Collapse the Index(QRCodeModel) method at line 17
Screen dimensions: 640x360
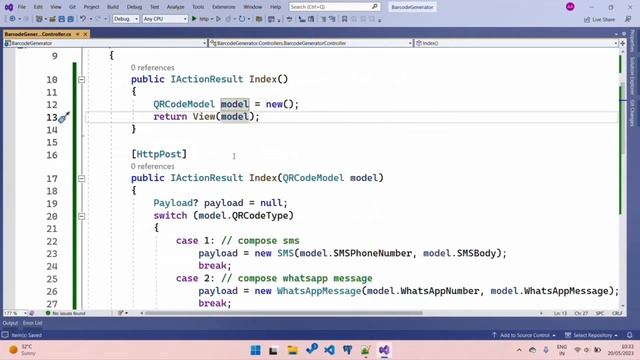(x=82, y=178)
